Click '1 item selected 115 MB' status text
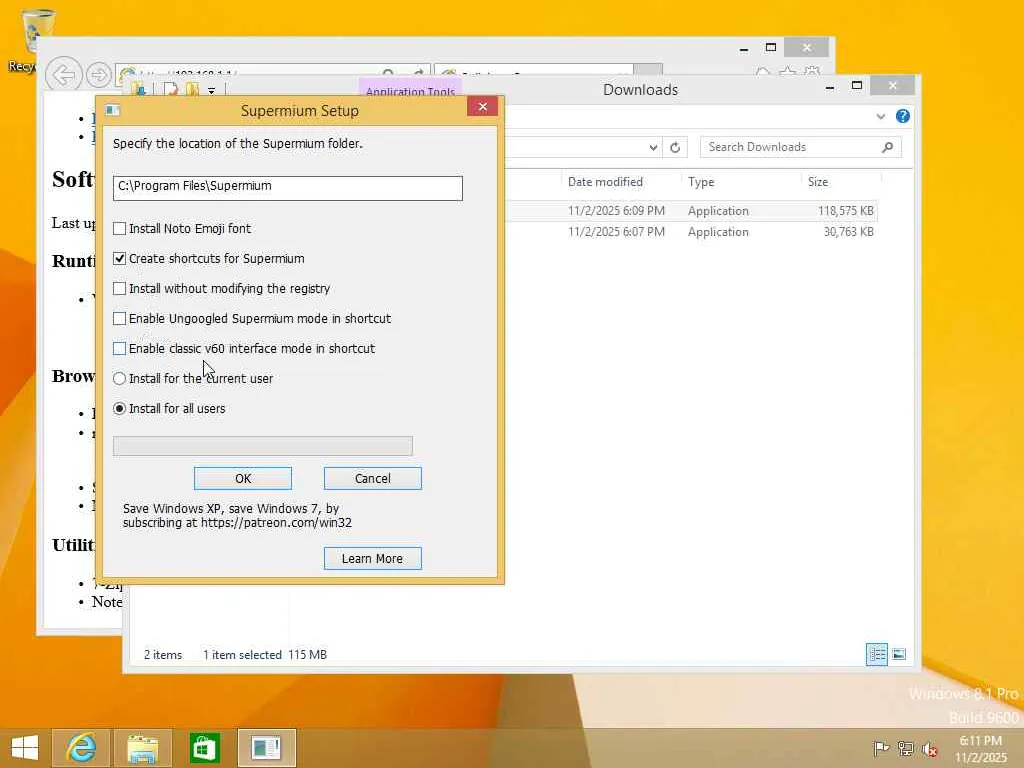 coord(264,655)
